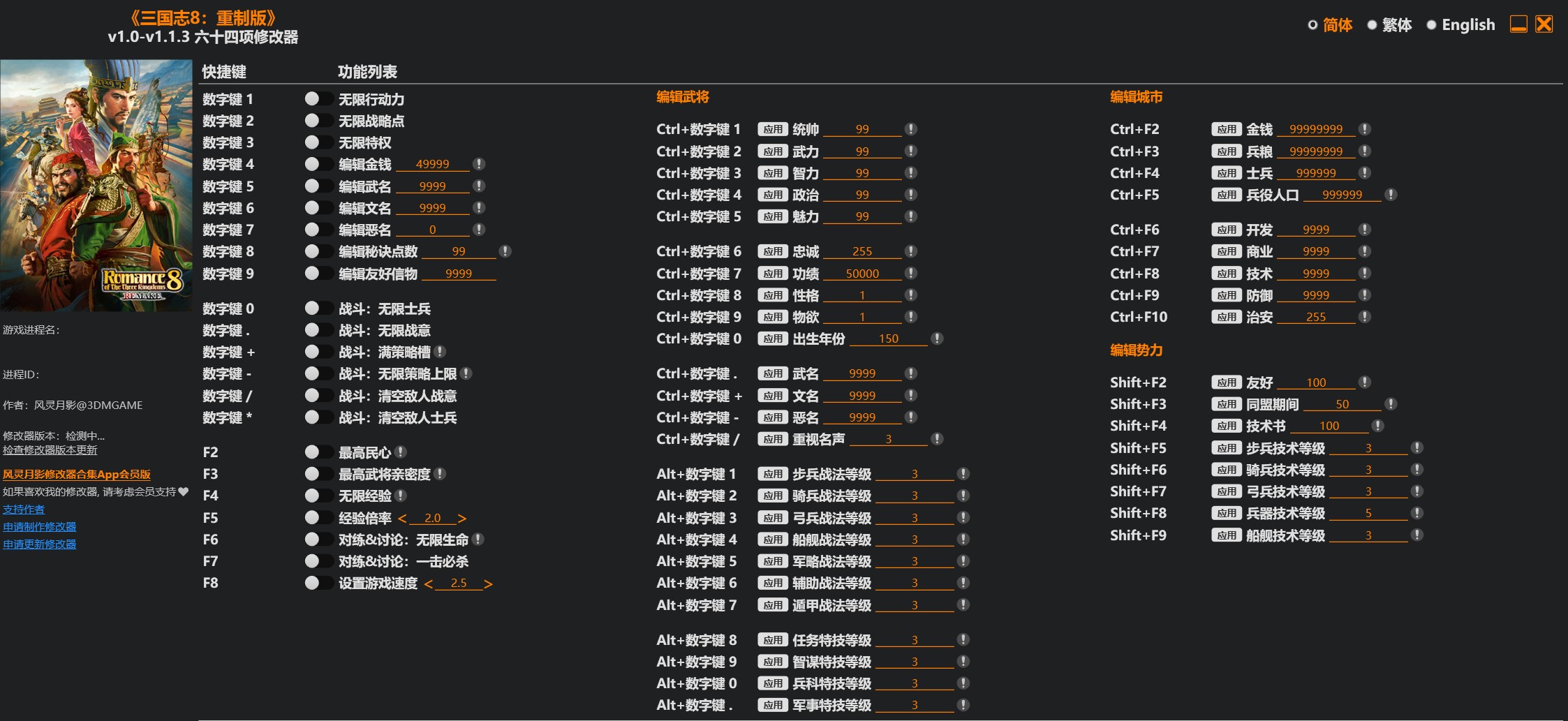Click 编辑势力 section heading
1568x721 pixels.
coord(1137,350)
